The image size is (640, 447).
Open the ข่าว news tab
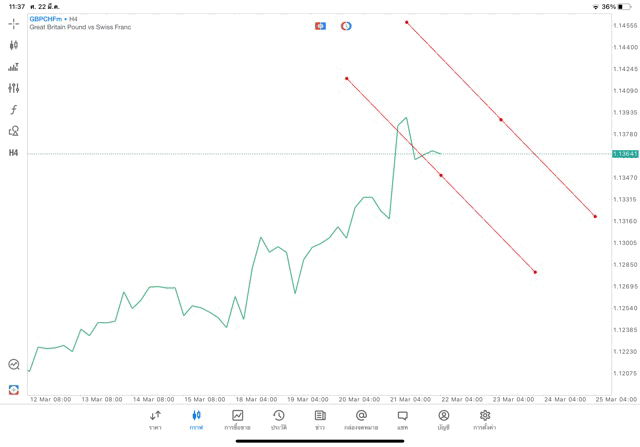(320, 420)
